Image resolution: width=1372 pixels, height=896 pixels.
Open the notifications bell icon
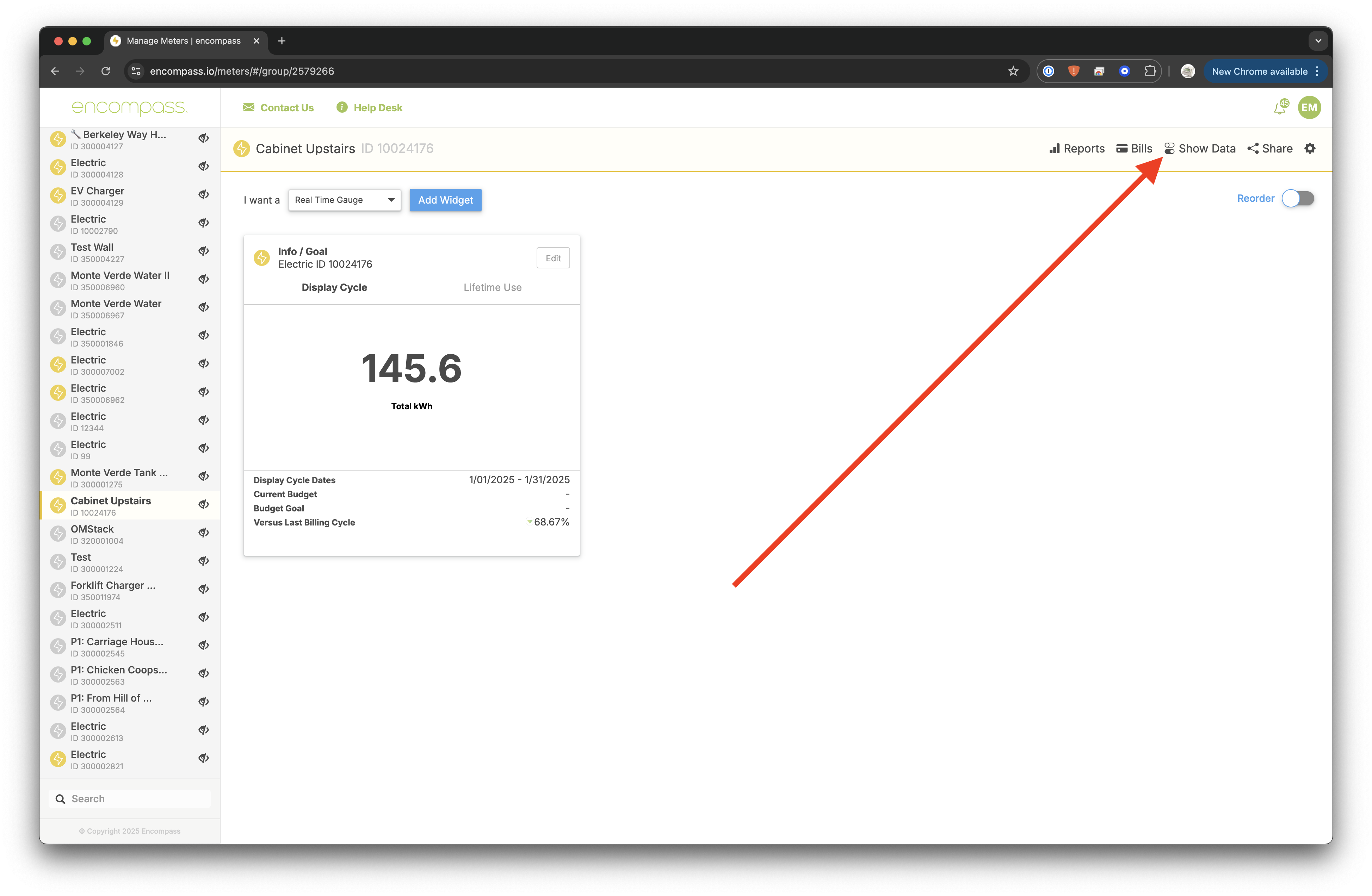pyautogui.click(x=1280, y=108)
